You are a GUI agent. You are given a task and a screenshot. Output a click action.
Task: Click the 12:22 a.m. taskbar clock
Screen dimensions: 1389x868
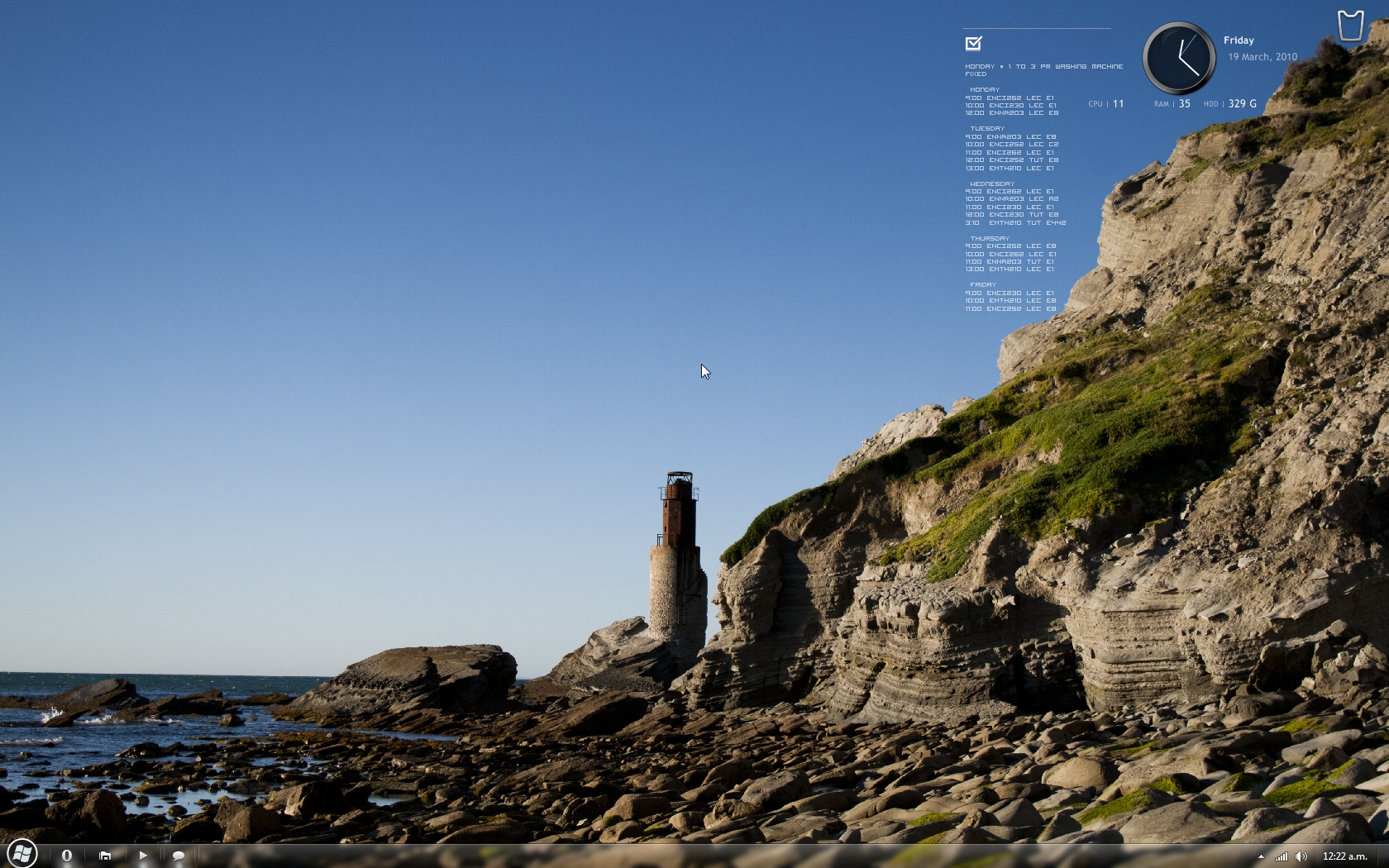tap(1344, 856)
